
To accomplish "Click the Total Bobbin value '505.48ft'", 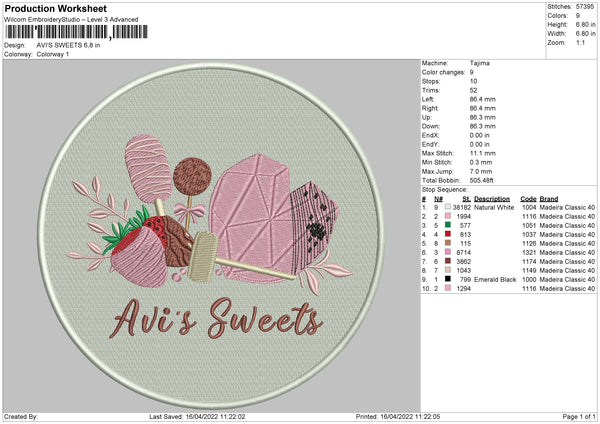I will [x=481, y=180].
